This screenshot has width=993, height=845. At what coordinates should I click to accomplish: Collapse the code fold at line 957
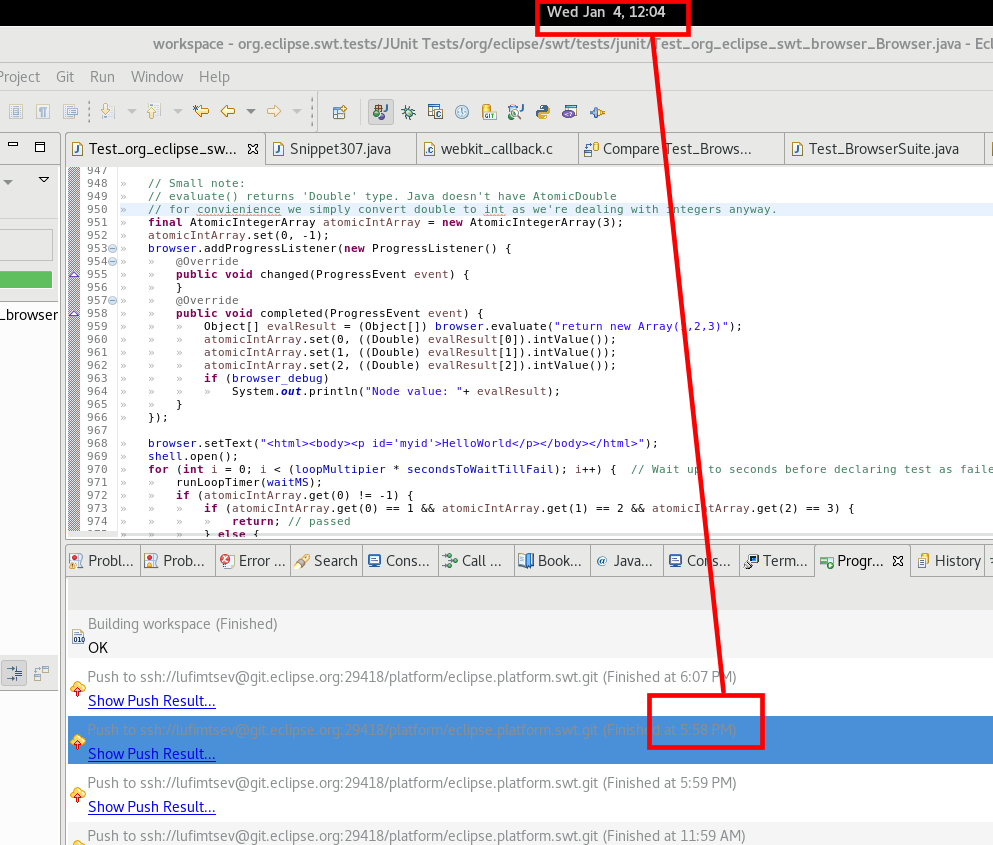(110, 300)
